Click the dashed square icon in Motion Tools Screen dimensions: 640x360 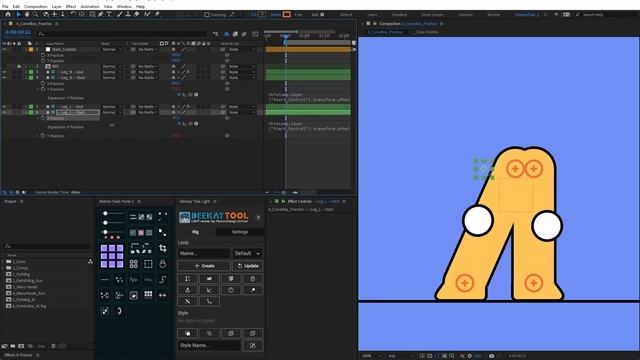(x=148, y=264)
